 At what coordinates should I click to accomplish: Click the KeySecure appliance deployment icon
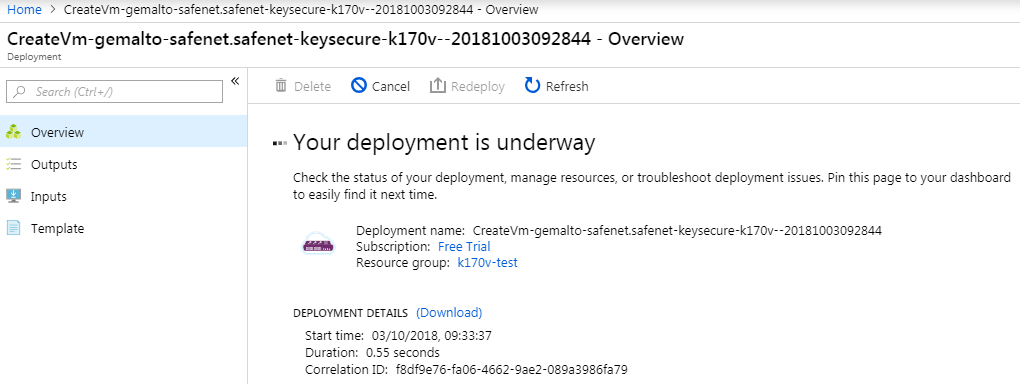(319, 243)
